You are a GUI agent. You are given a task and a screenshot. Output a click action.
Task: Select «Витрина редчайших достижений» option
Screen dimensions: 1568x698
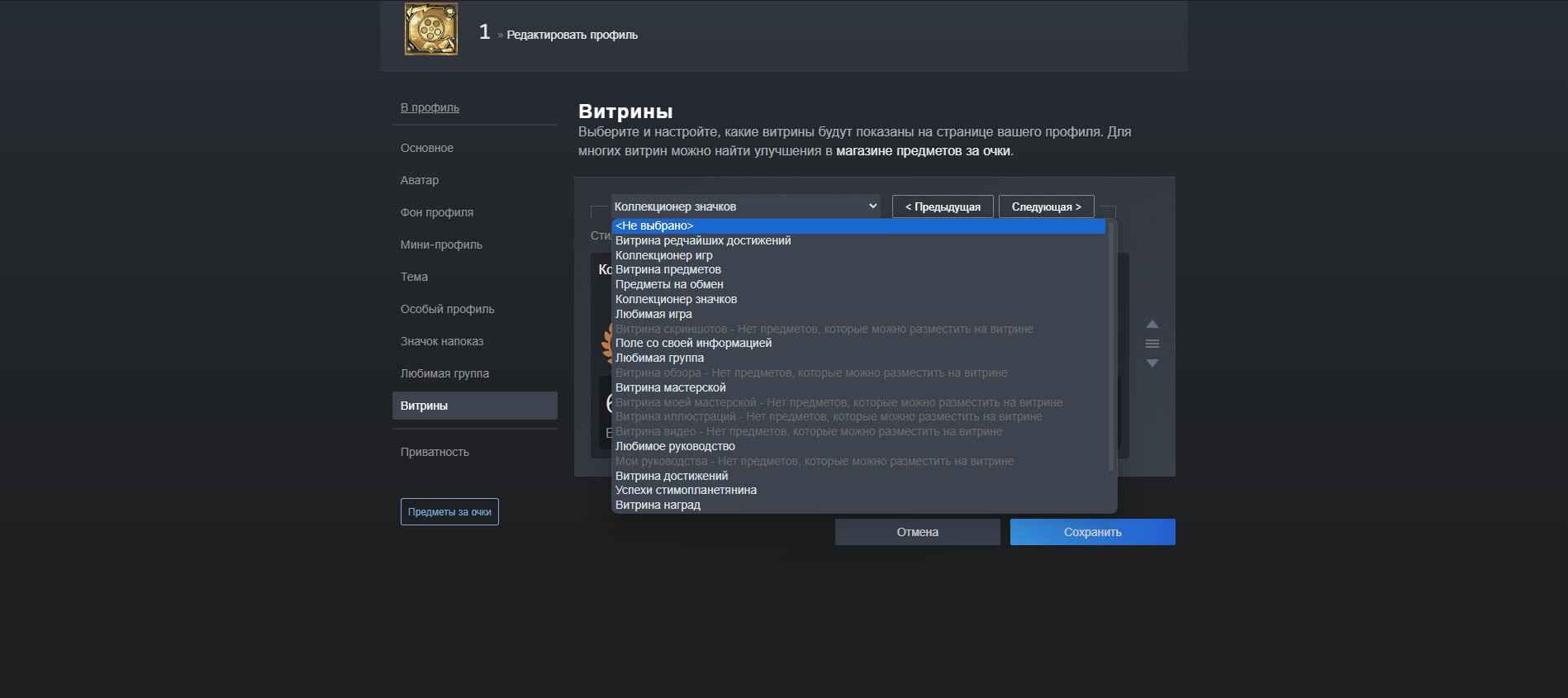click(x=858, y=240)
